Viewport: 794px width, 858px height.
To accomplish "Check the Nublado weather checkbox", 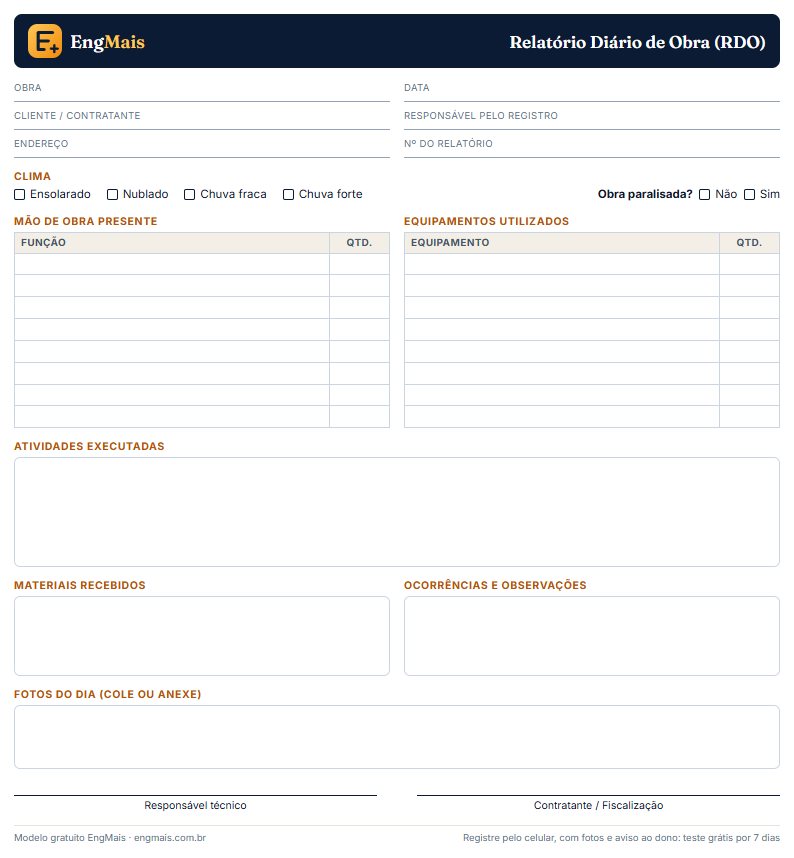I will [112, 194].
